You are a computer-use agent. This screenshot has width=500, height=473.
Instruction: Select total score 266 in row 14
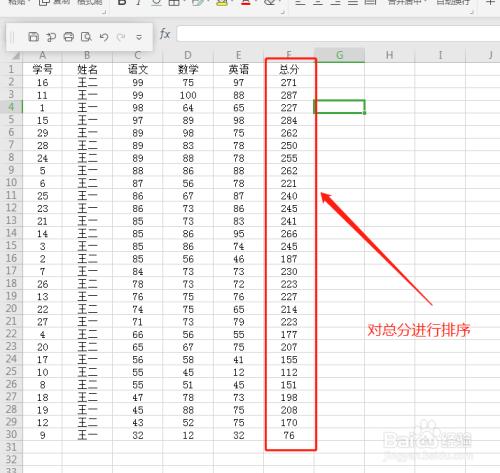click(289, 233)
